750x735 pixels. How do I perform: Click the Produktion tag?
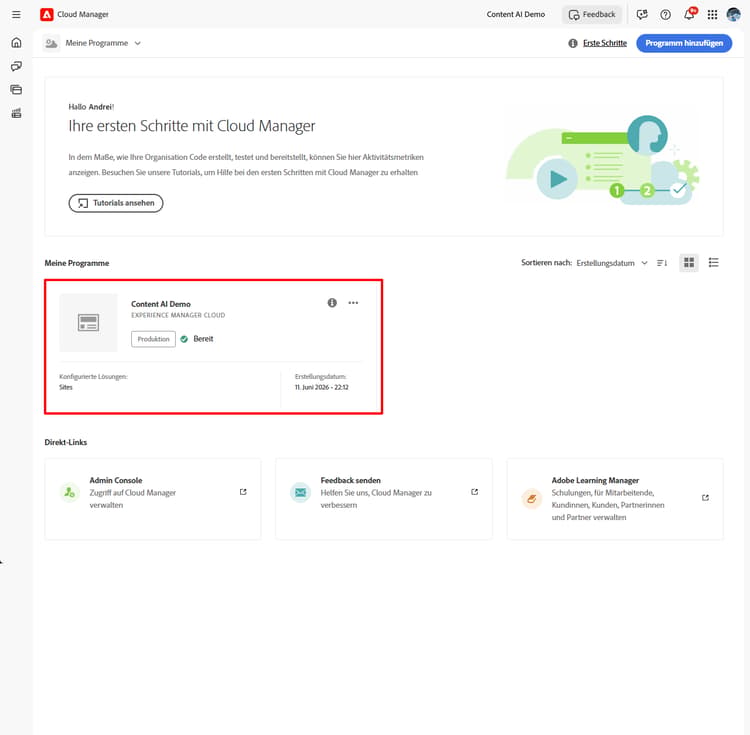pos(154,339)
